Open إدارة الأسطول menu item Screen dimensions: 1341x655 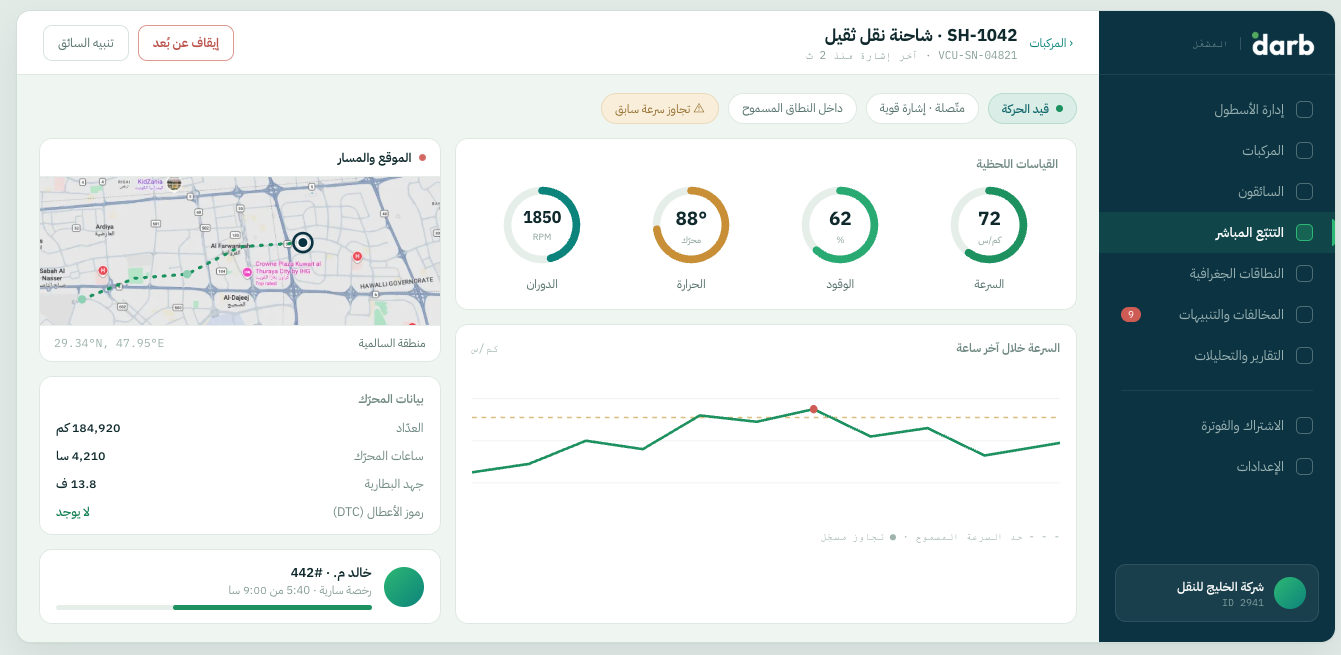[1217, 110]
